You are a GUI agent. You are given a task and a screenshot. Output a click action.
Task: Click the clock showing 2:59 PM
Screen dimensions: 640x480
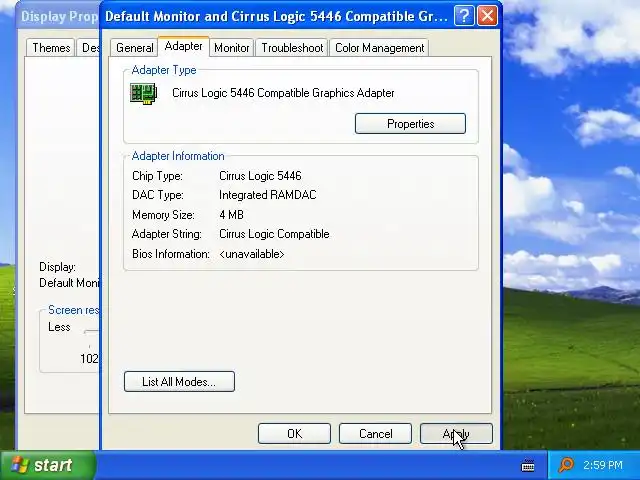603,465
